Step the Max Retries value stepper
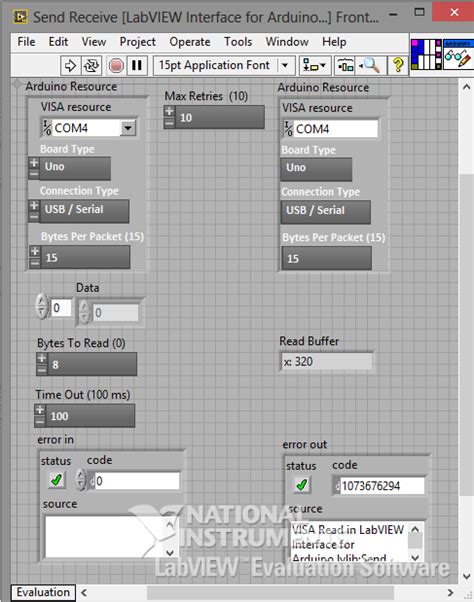474x602 pixels. 169,117
